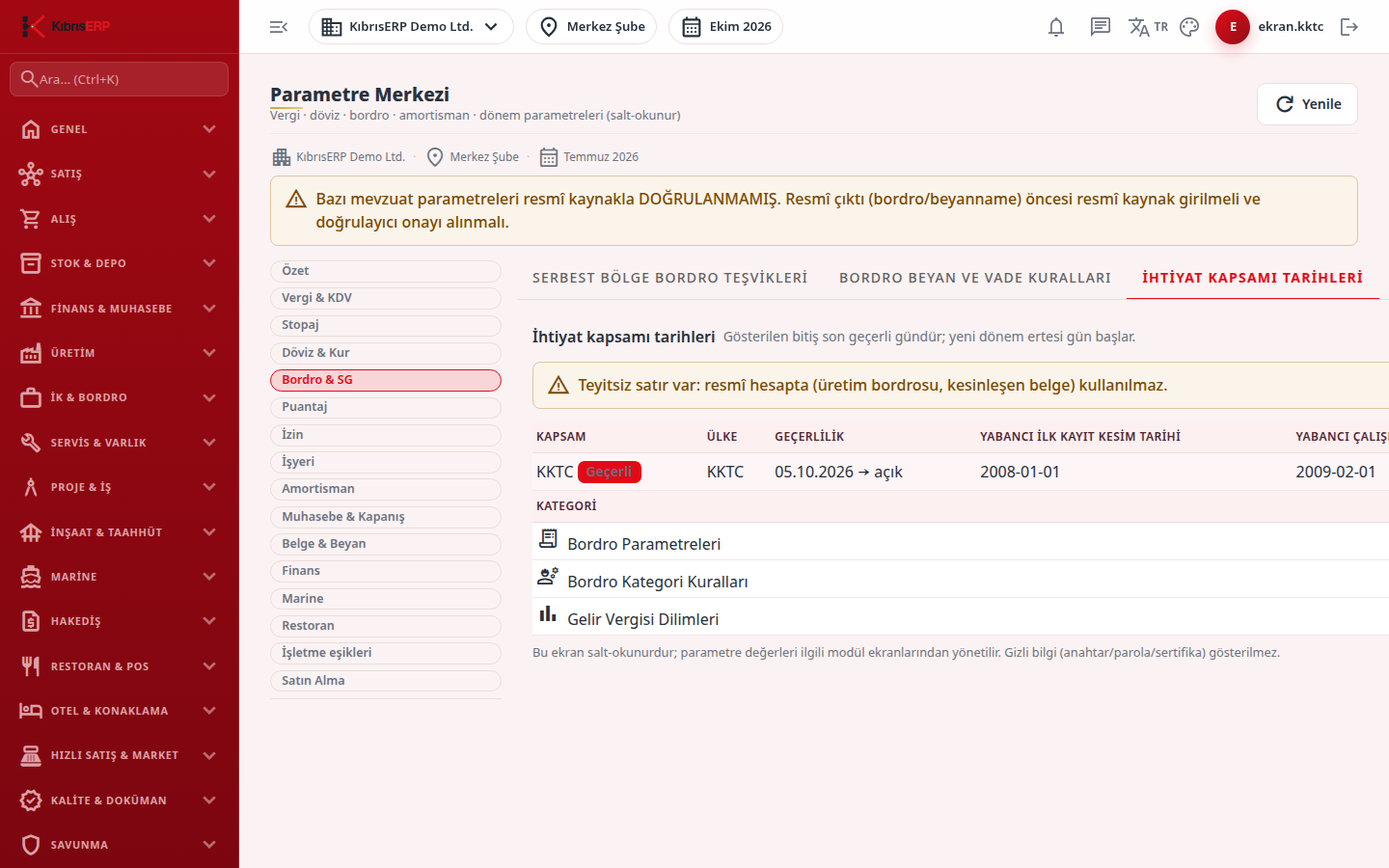
Task: Click the Finans & Muhasebe bank icon
Action: 31,309
